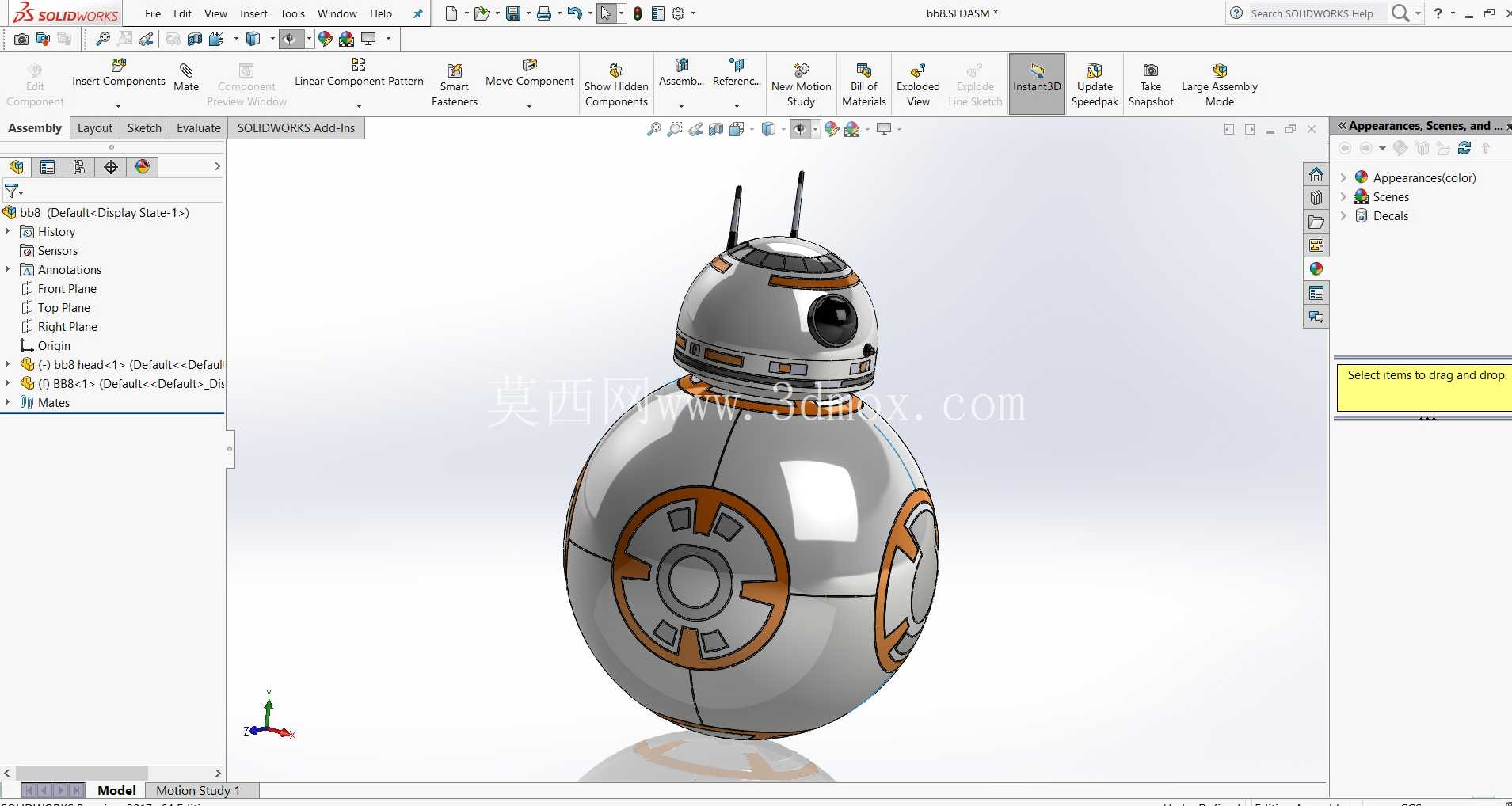Open the File menu
Image resolution: width=1512 pixels, height=806 pixels.
coord(153,13)
